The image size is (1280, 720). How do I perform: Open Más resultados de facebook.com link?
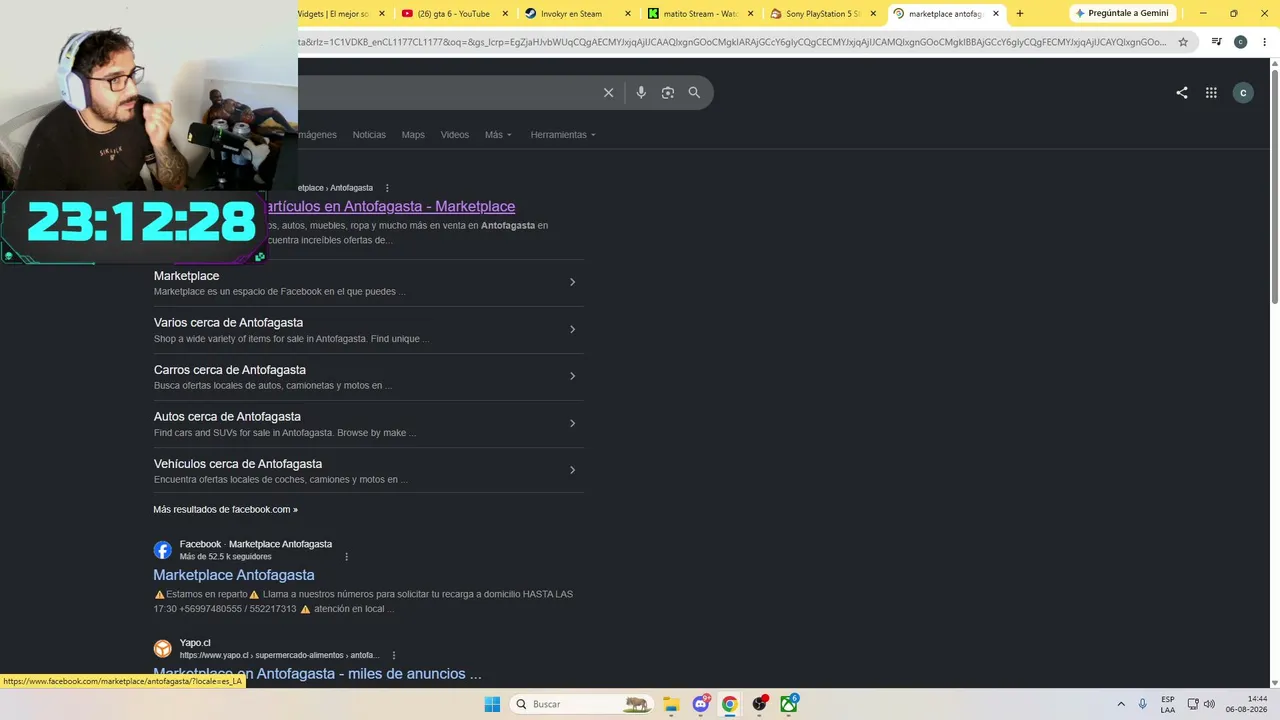coord(225,510)
